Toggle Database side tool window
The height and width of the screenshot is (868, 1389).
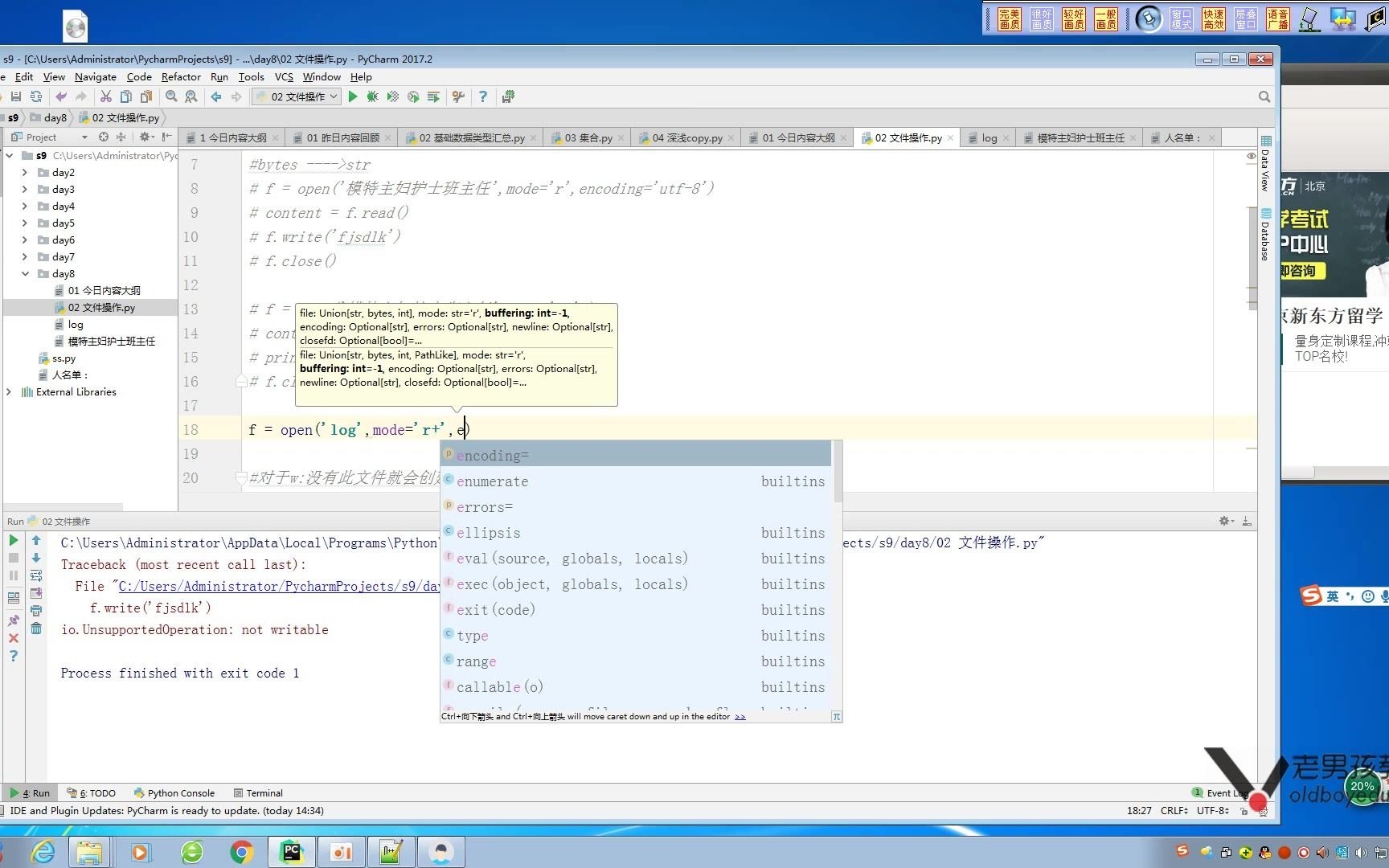click(x=1265, y=235)
